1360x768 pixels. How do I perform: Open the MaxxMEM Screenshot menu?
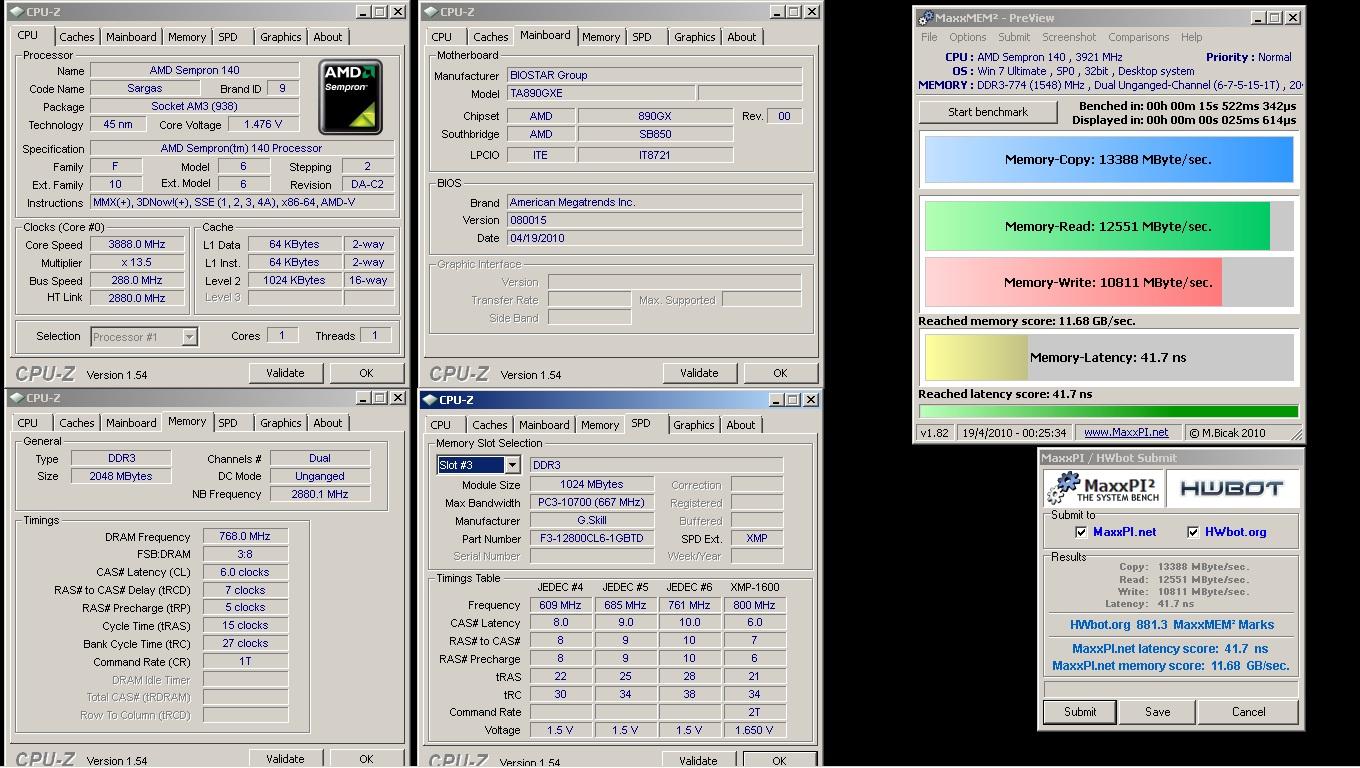(x=1069, y=37)
